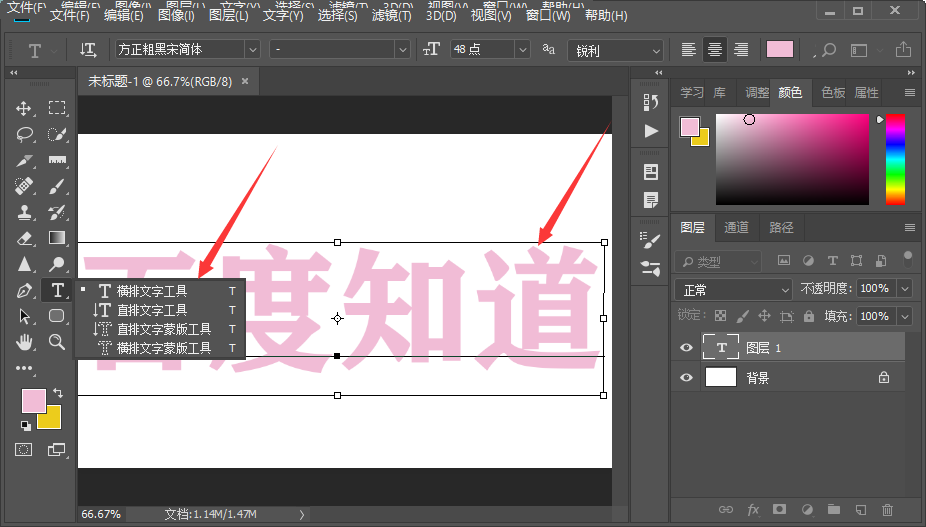This screenshot has width=926, height=527.
Task: Select the Zoom tool
Action: [x=57, y=341]
